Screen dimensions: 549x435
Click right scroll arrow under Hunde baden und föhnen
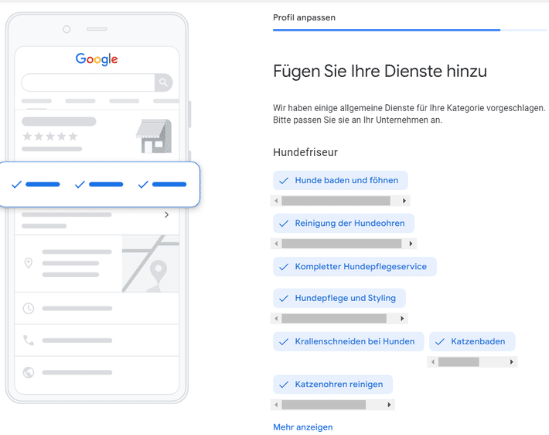pyautogui.click(x=404, y=201)
